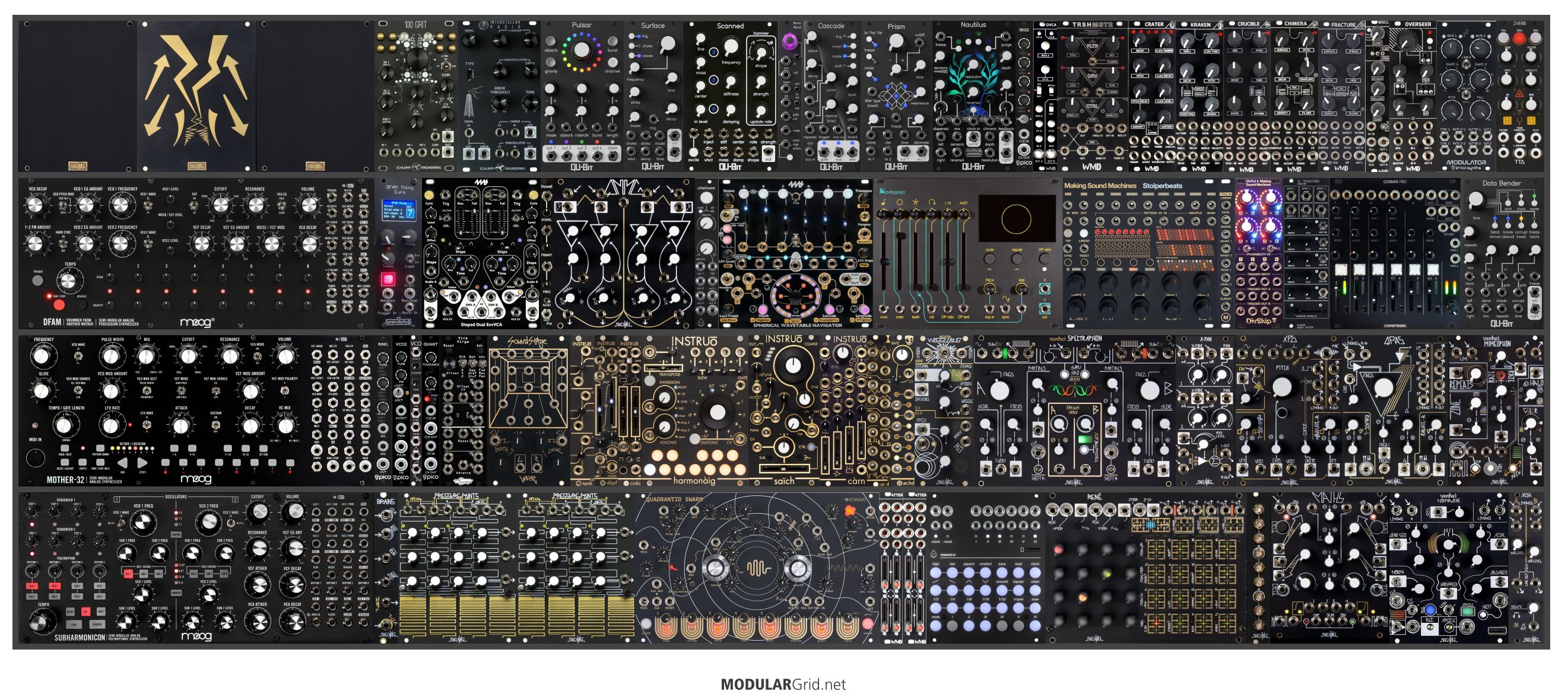The image size is (1568, 697).
Task: Select the Instruō harmonàig module
Action: pyautogui.click(x=694, y=410)
